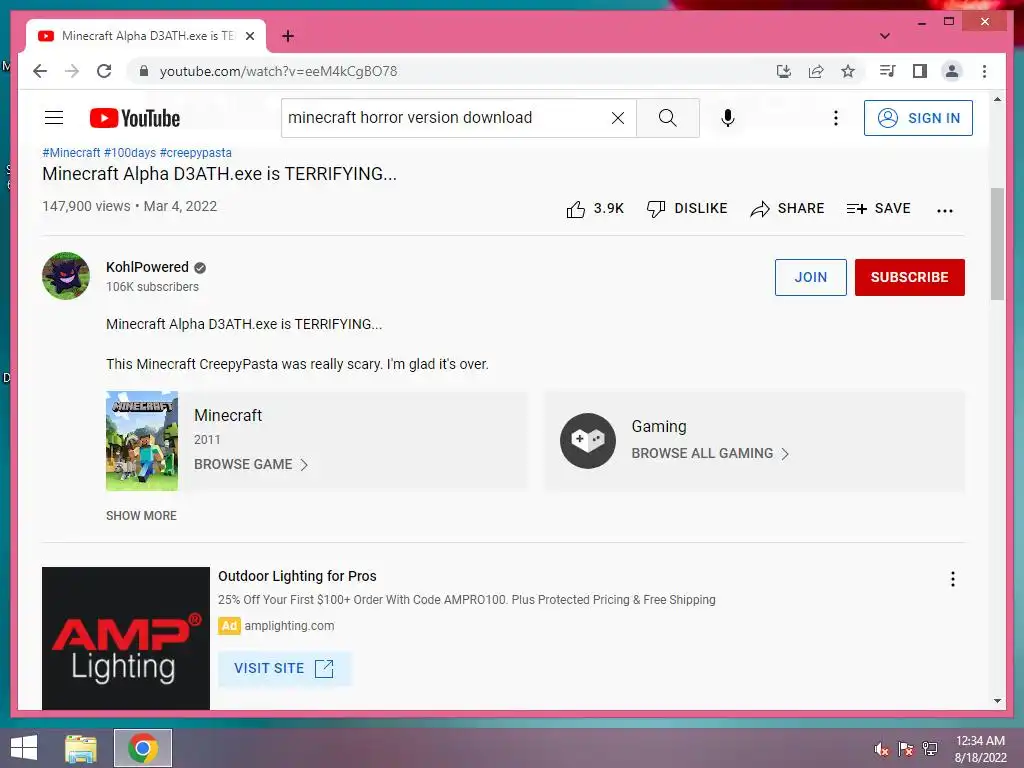The image size is (1024, 768).
Task: Share the video
Action: coord(787,209)
